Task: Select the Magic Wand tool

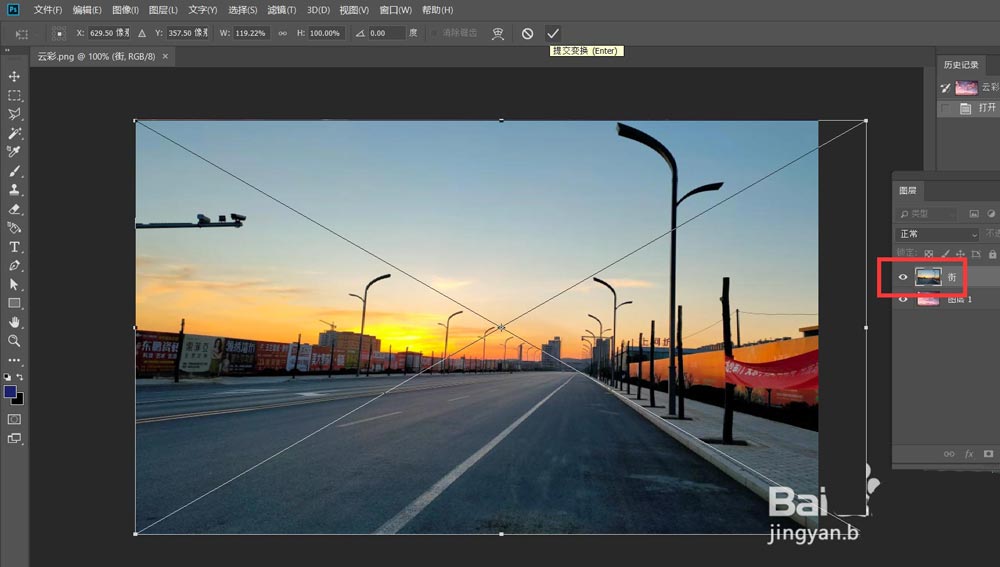Action: point(14,133)
